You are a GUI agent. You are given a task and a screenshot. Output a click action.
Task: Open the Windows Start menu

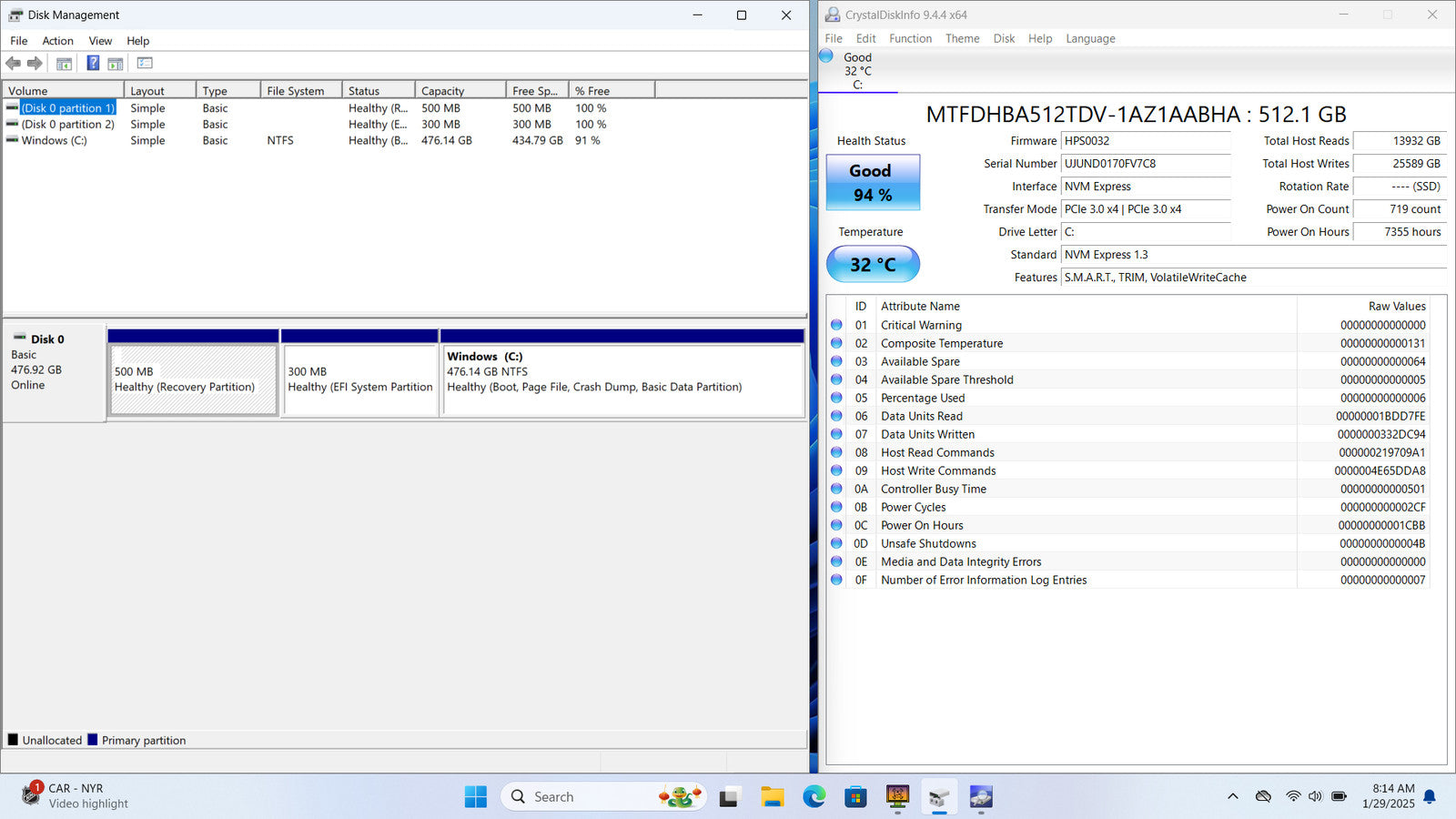click(x=475, y=797)
